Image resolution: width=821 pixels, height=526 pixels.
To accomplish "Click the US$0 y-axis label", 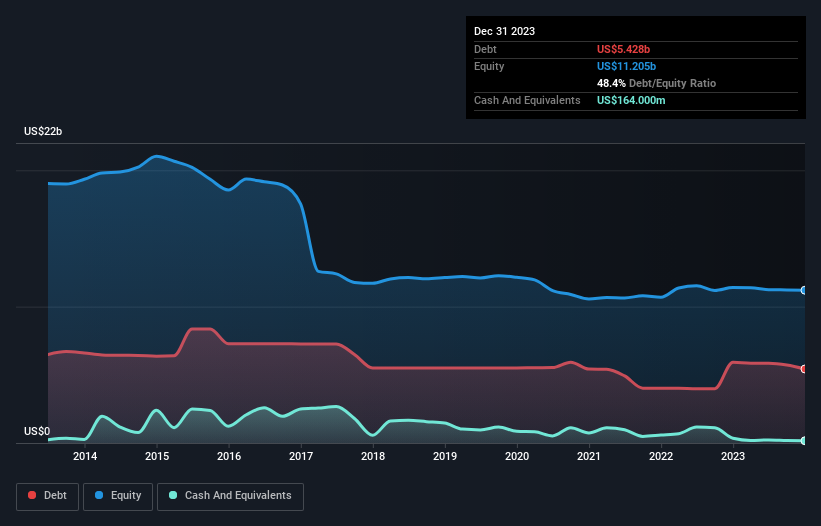I will (37, 431).
